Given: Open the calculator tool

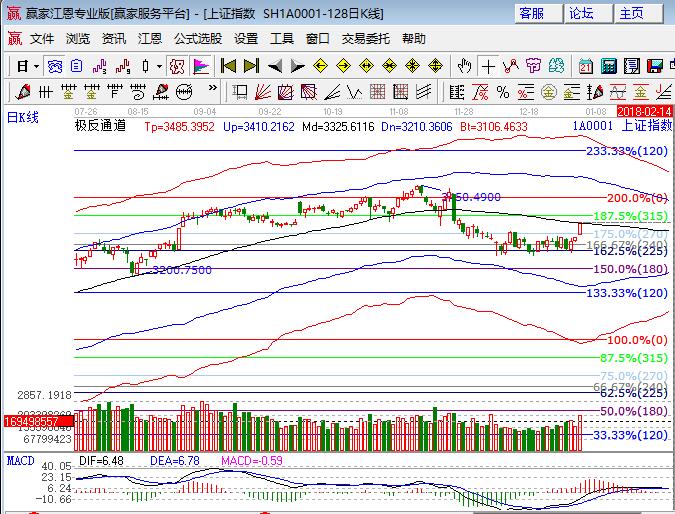Looking at the screenshot, I should [607, 66].
